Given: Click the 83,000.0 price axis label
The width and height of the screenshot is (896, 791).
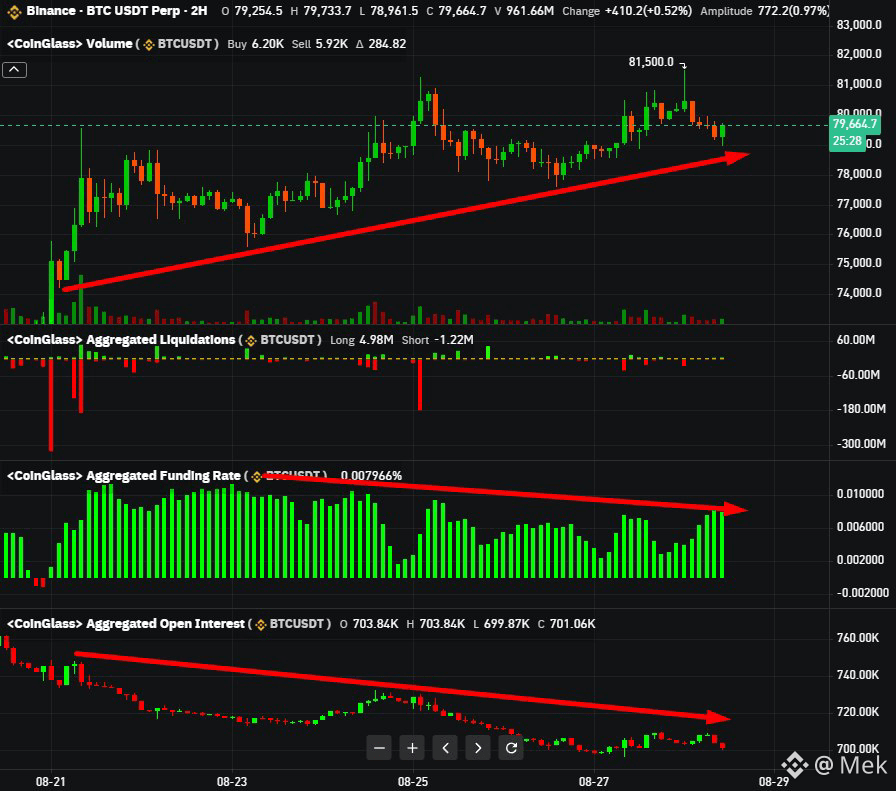Looking at the screenshot, I should [x=859, y=25].
